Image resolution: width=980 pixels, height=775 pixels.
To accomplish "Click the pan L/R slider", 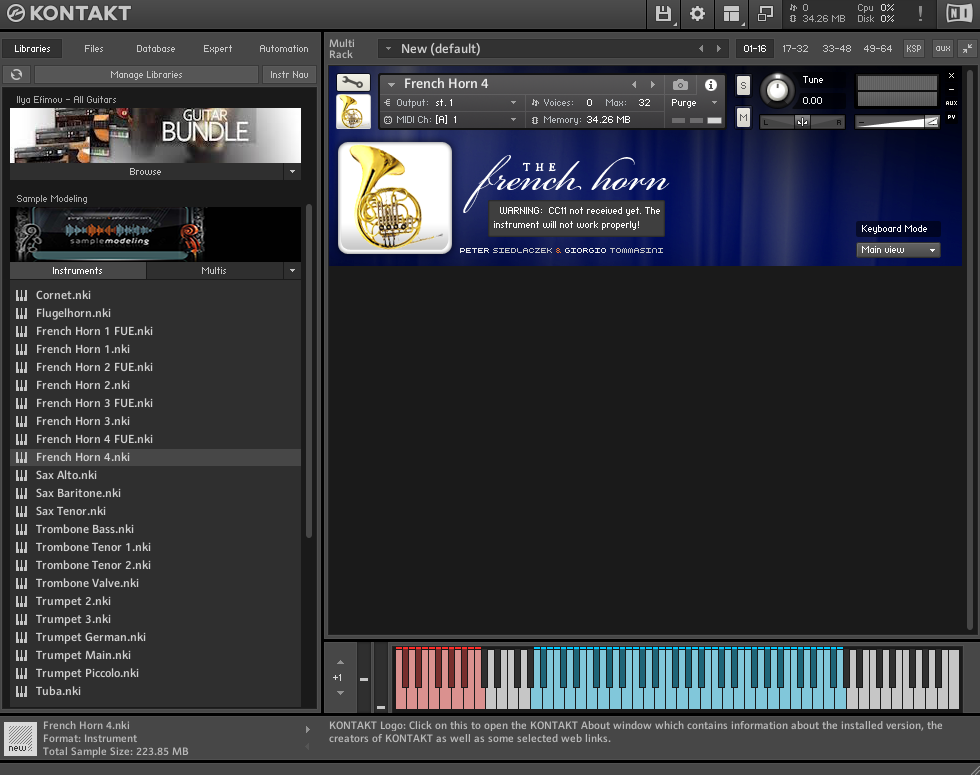I will pos(802,122).
